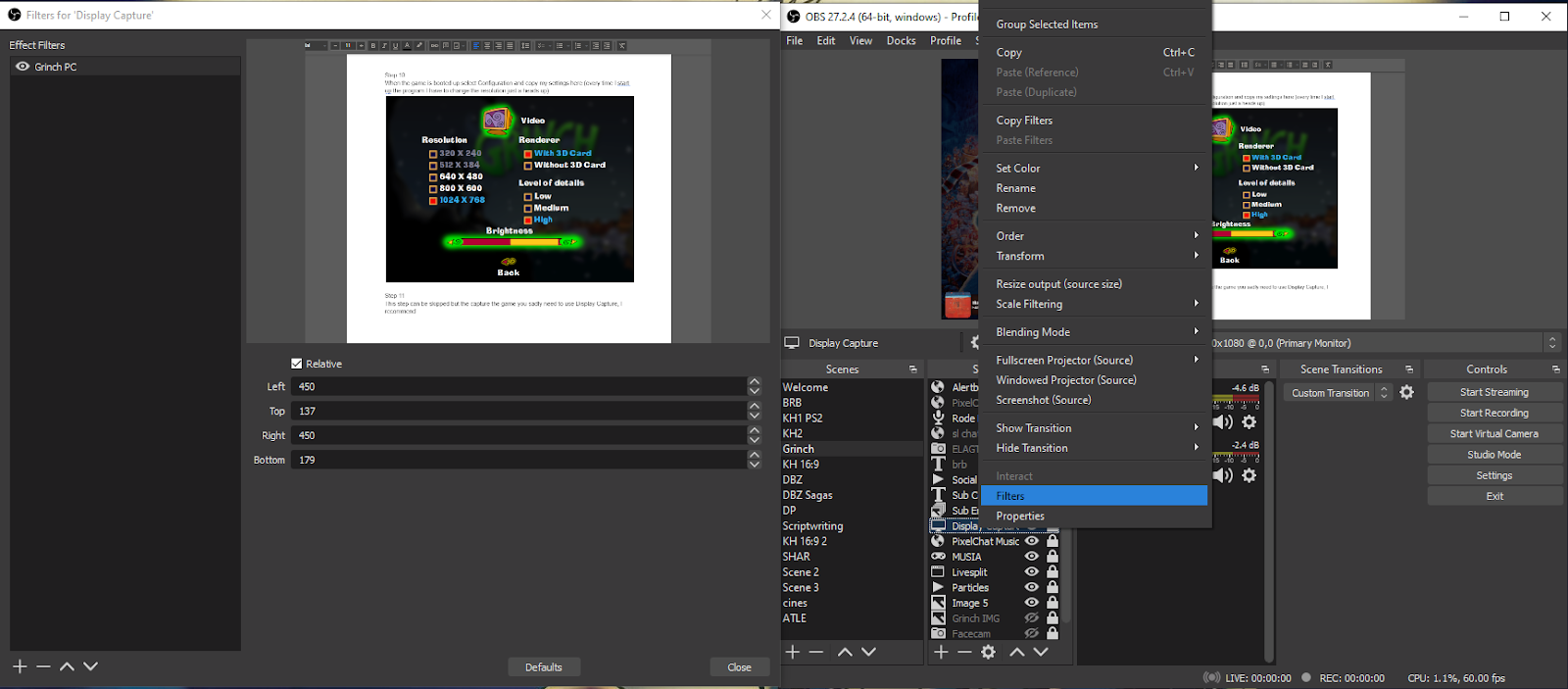Viewport: 1568px width, 689px height.
Task: Remove source with the minus icon in Sources panel
Action: 964,652
